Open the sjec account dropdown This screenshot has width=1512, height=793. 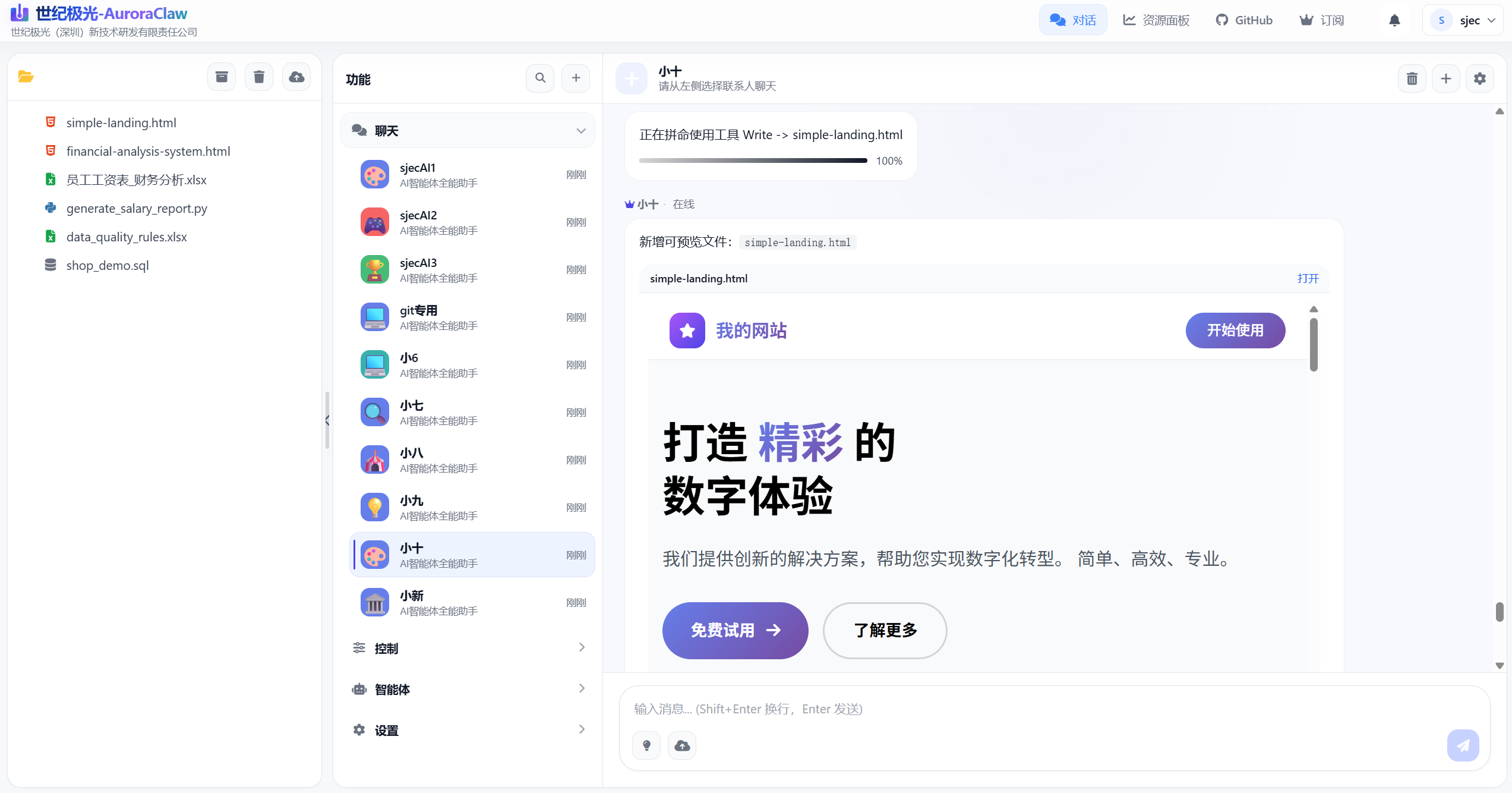1463,20
